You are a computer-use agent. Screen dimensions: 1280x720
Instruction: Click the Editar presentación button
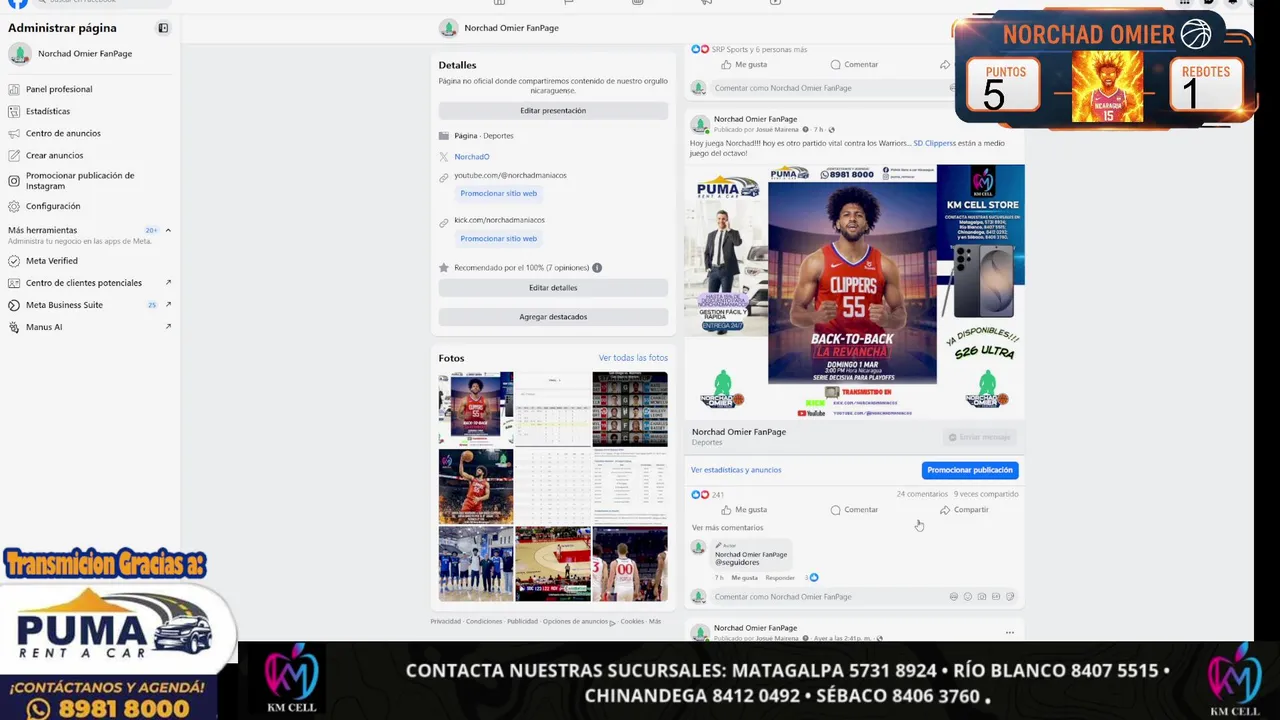click(x=553, y=111)
